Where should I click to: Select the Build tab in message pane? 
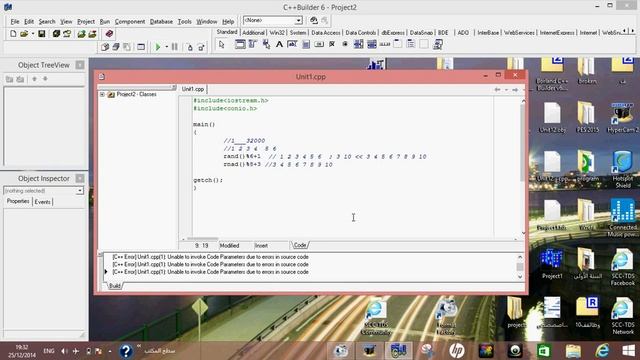pos(115,286)
